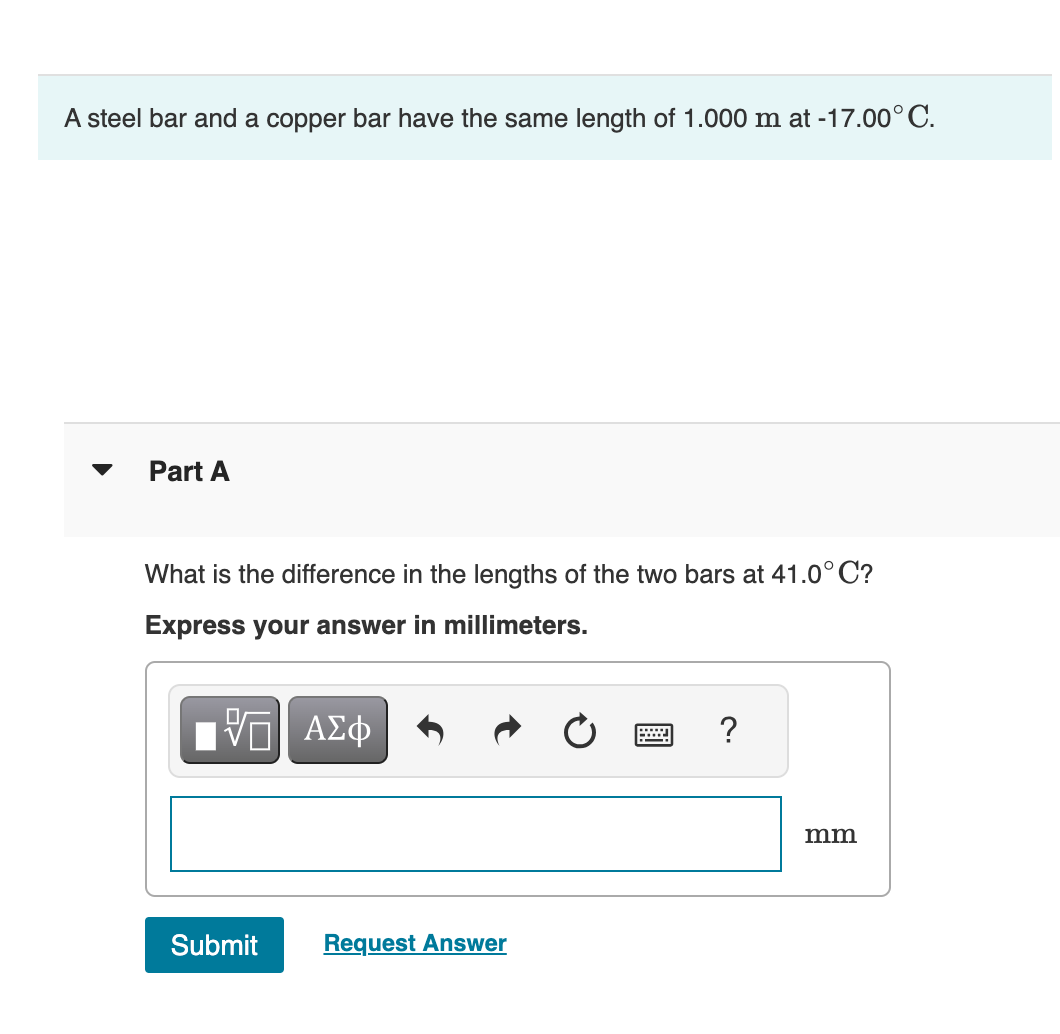Click the redo arrow in the equation toolbar
1060x1034 pixels.
pyautogui.click(x=506, y=730)
